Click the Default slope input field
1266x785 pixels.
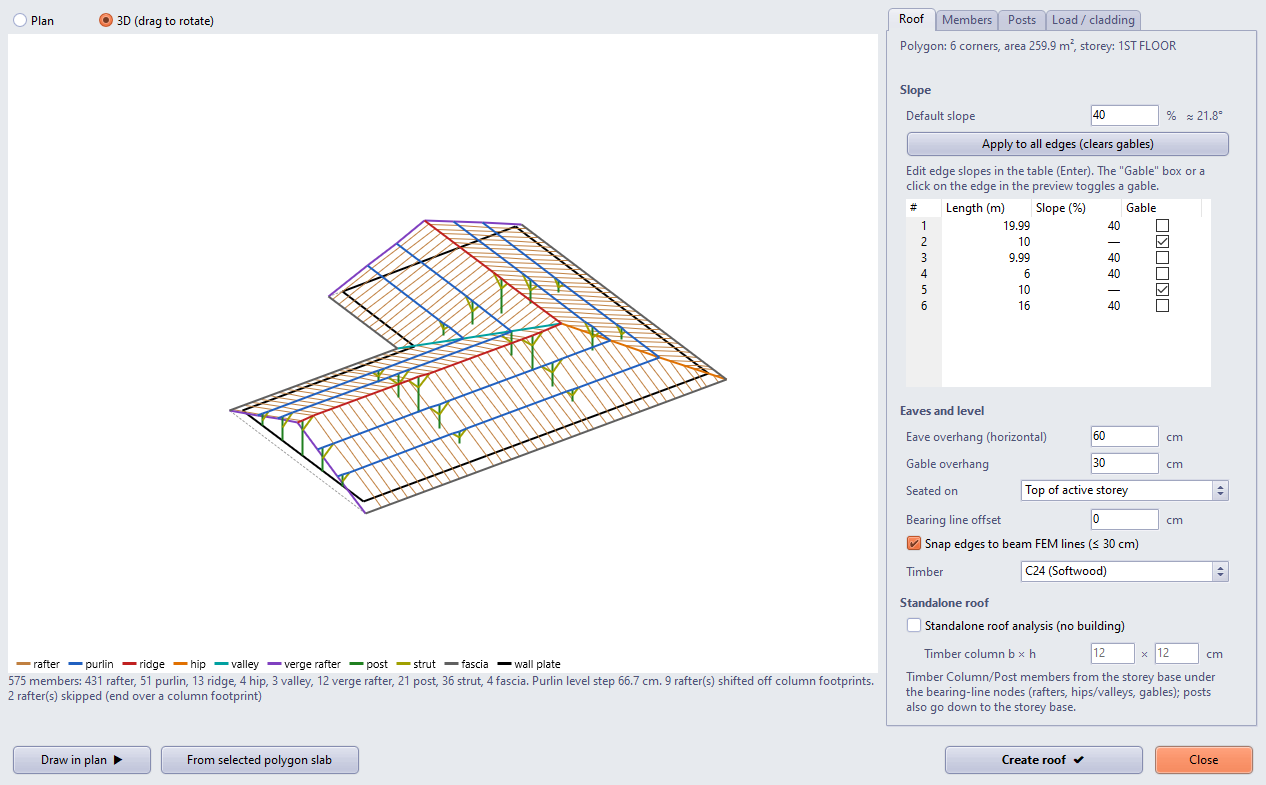click(1124, 115)
